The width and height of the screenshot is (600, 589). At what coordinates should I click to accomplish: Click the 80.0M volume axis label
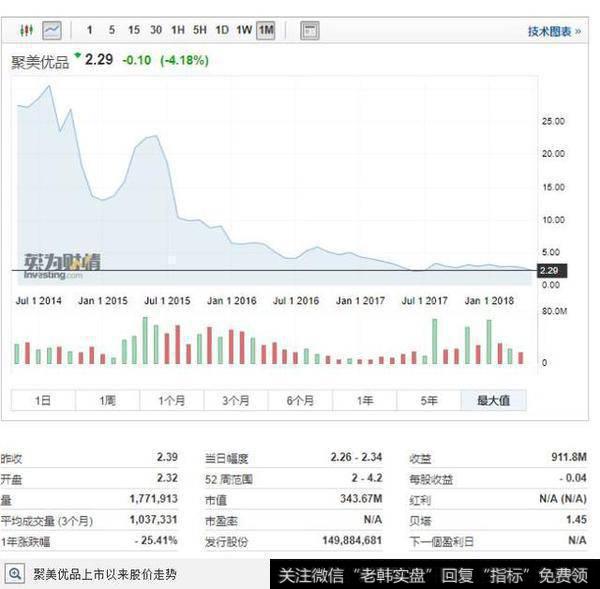[554, 311]
